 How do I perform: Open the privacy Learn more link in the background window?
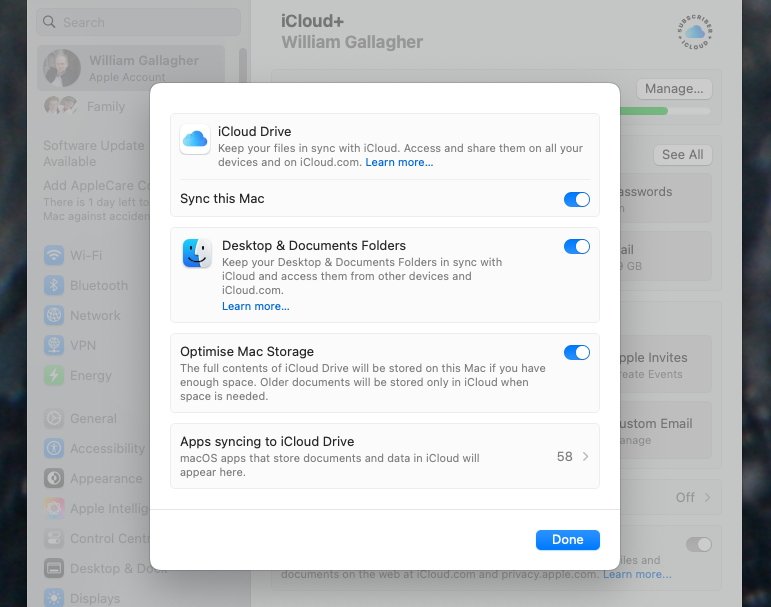pyautogui.click(x=637, y=574)
